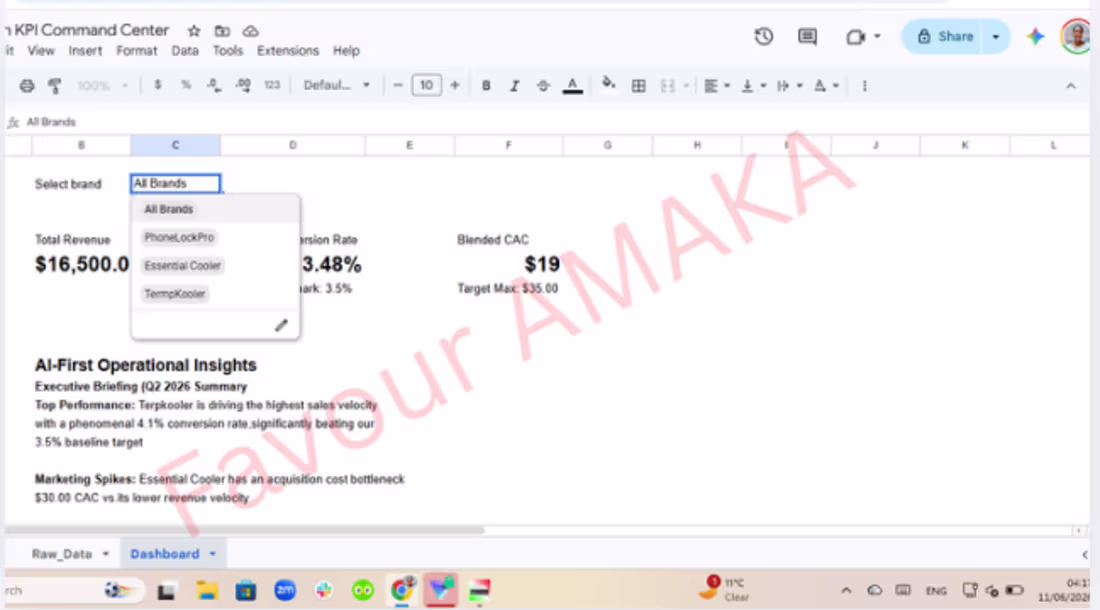This screenshot has width=1100, height=610.
Task: Click the horizontal scrollbar
Action: [x=244, y=530]
